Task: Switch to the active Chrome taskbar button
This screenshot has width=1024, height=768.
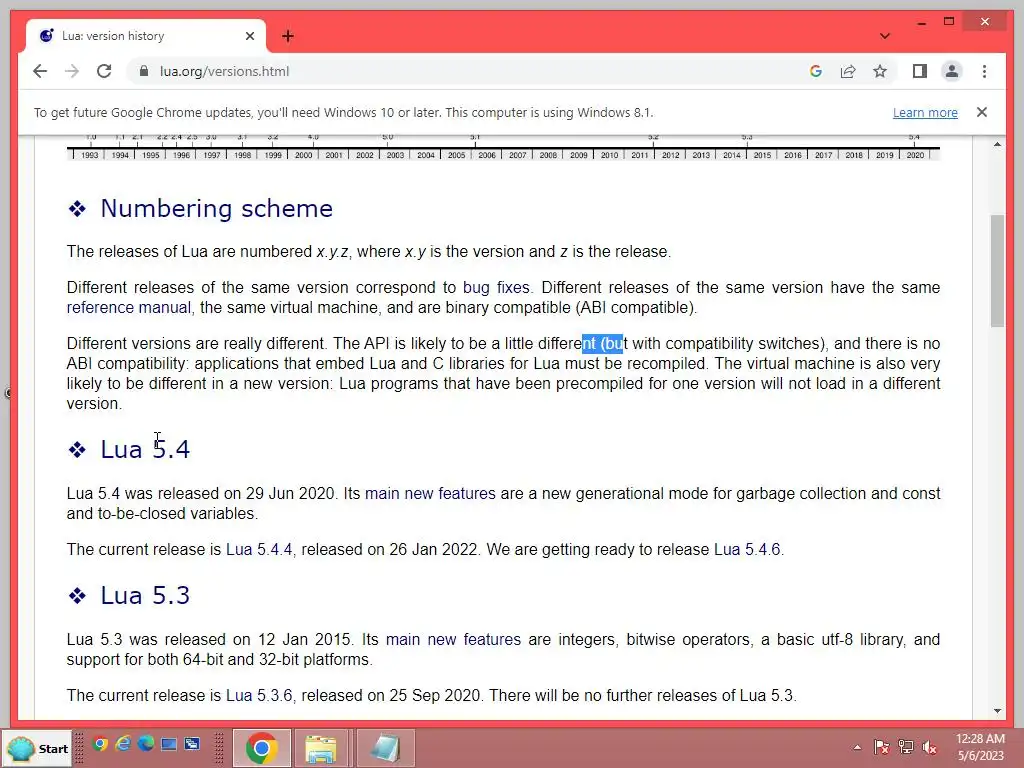Action: 262,748
